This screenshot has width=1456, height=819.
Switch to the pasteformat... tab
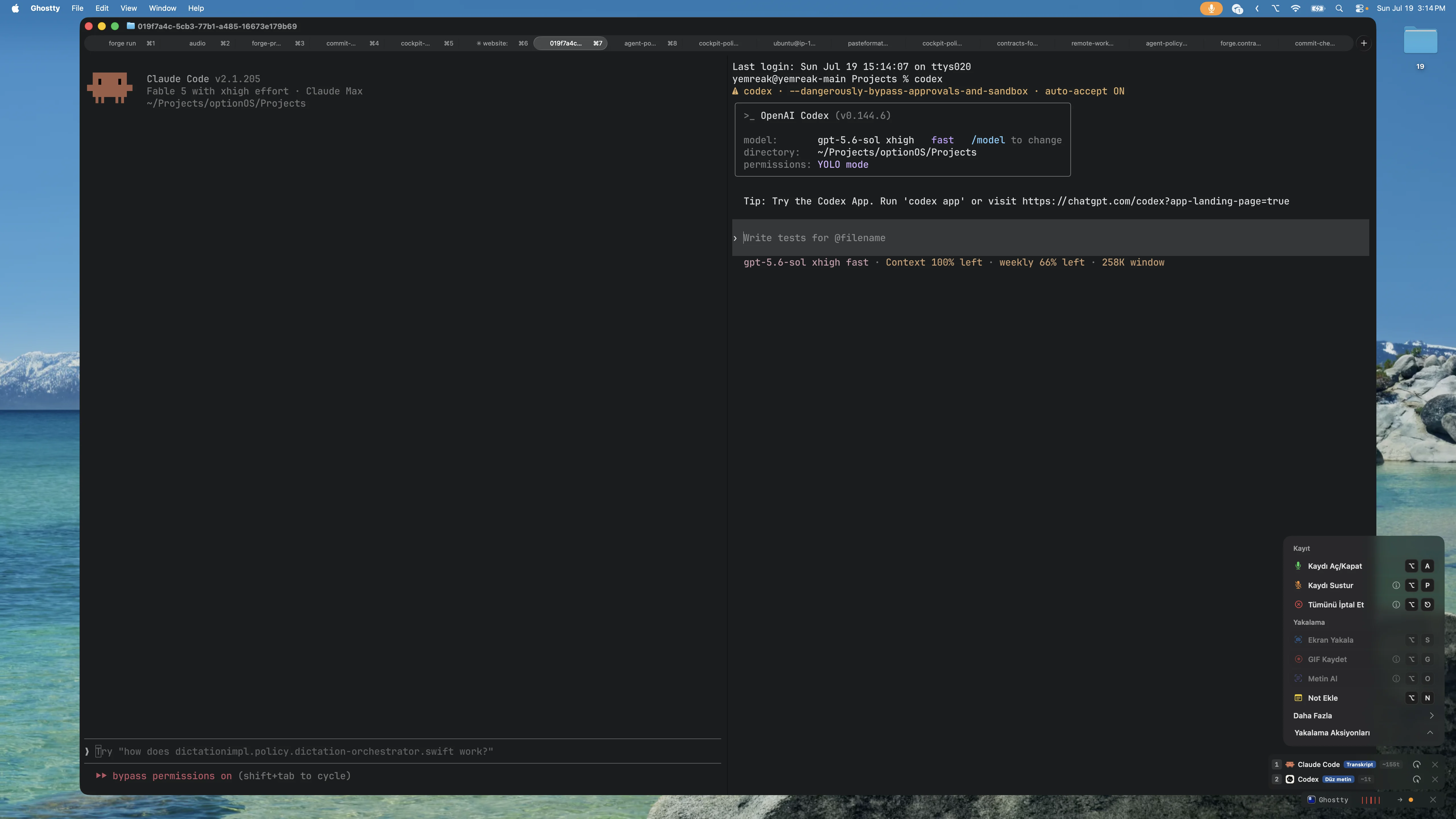pos(868,43)
